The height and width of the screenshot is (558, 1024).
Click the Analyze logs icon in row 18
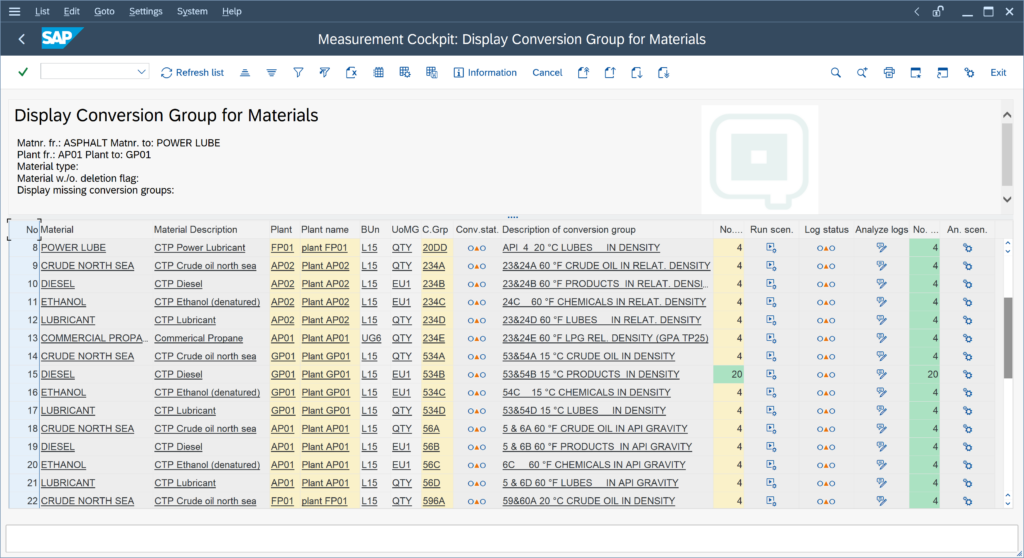point(882,429)
